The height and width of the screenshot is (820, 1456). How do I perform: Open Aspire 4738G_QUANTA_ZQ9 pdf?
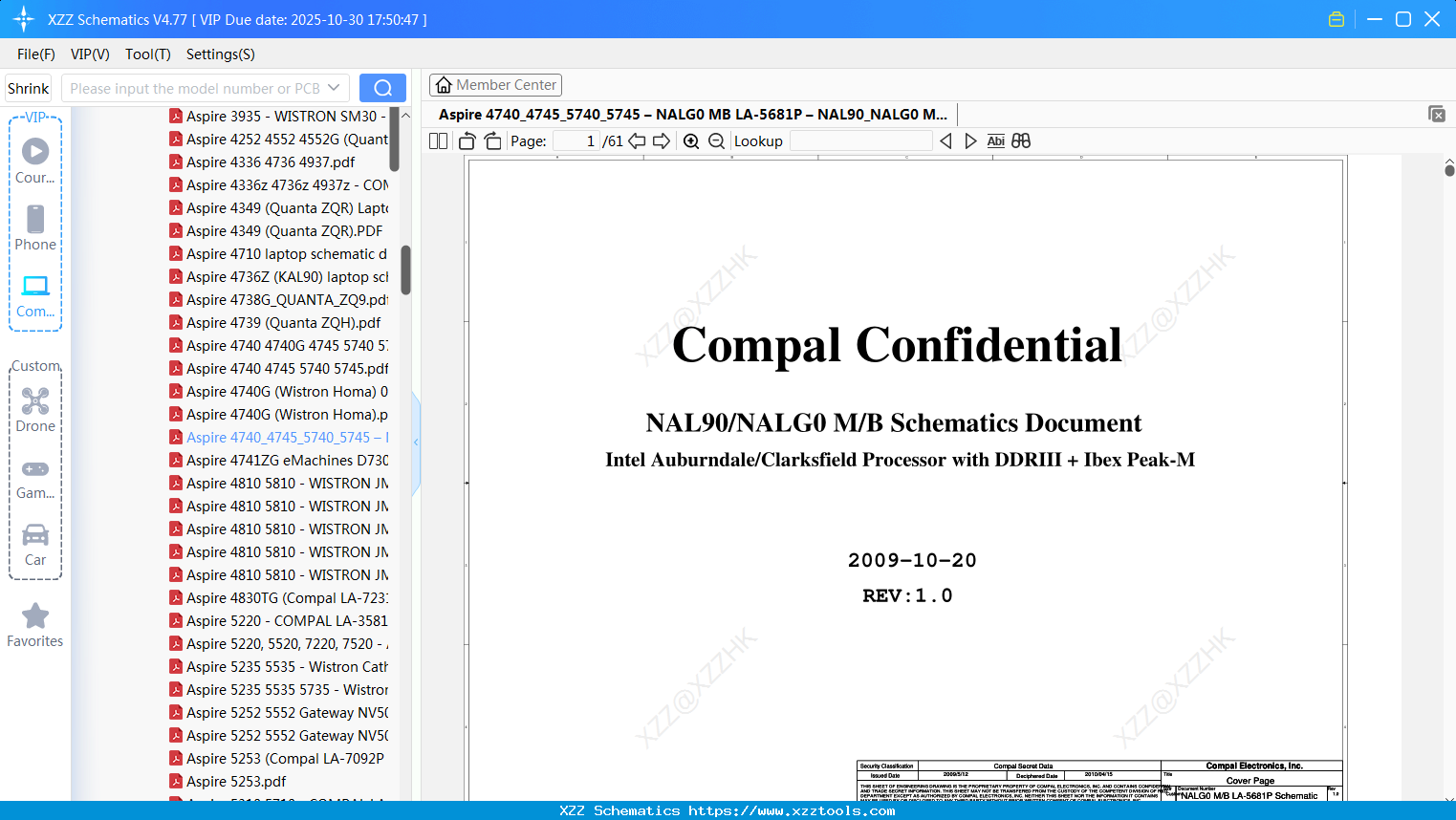(x=278, y=300)
